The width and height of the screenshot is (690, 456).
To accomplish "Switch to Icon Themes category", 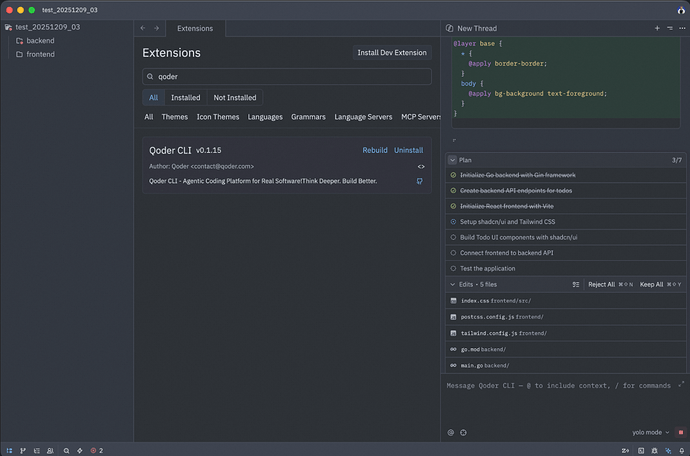I will pos(217,117).
